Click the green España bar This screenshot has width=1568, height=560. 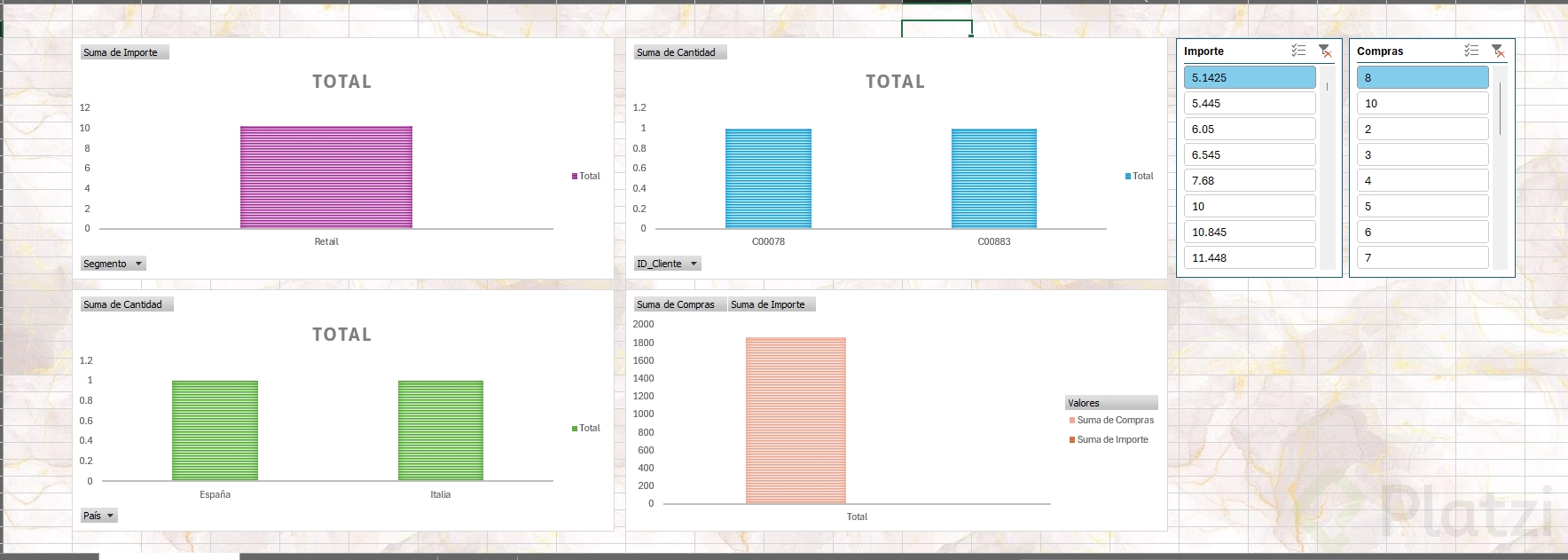(215, 431)
